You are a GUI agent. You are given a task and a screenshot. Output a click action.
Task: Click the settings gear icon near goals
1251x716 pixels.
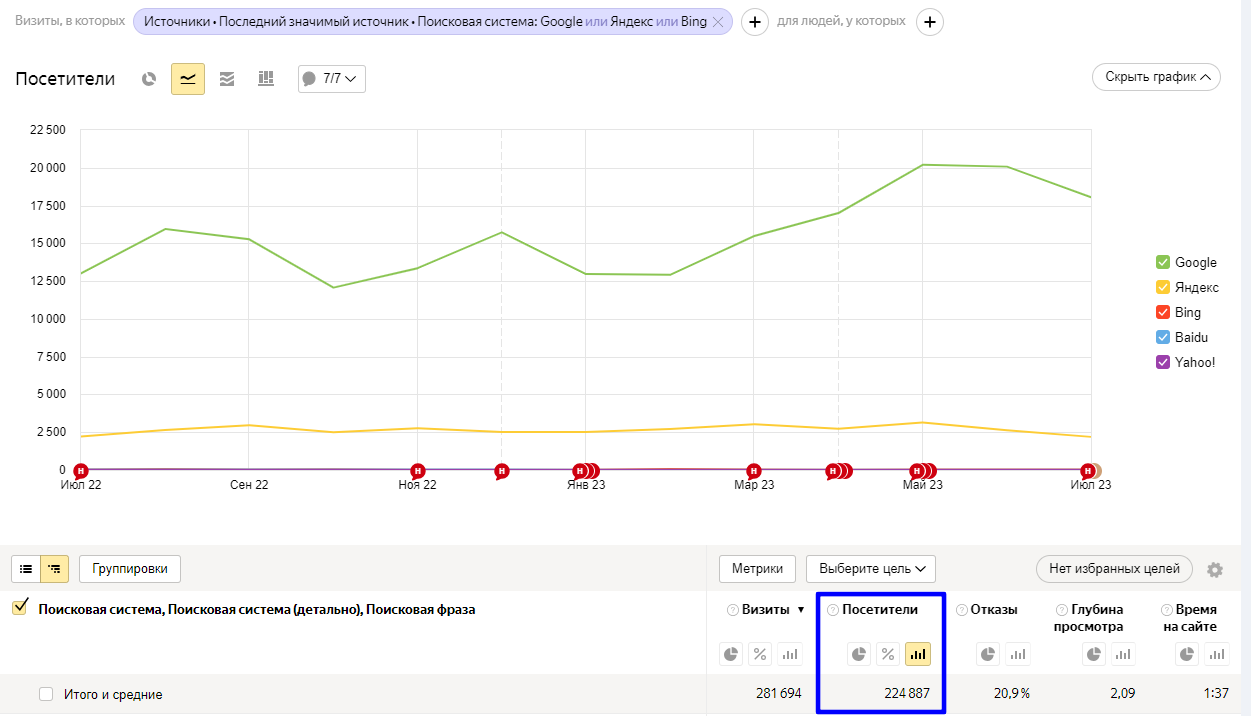click(1214, 570)
